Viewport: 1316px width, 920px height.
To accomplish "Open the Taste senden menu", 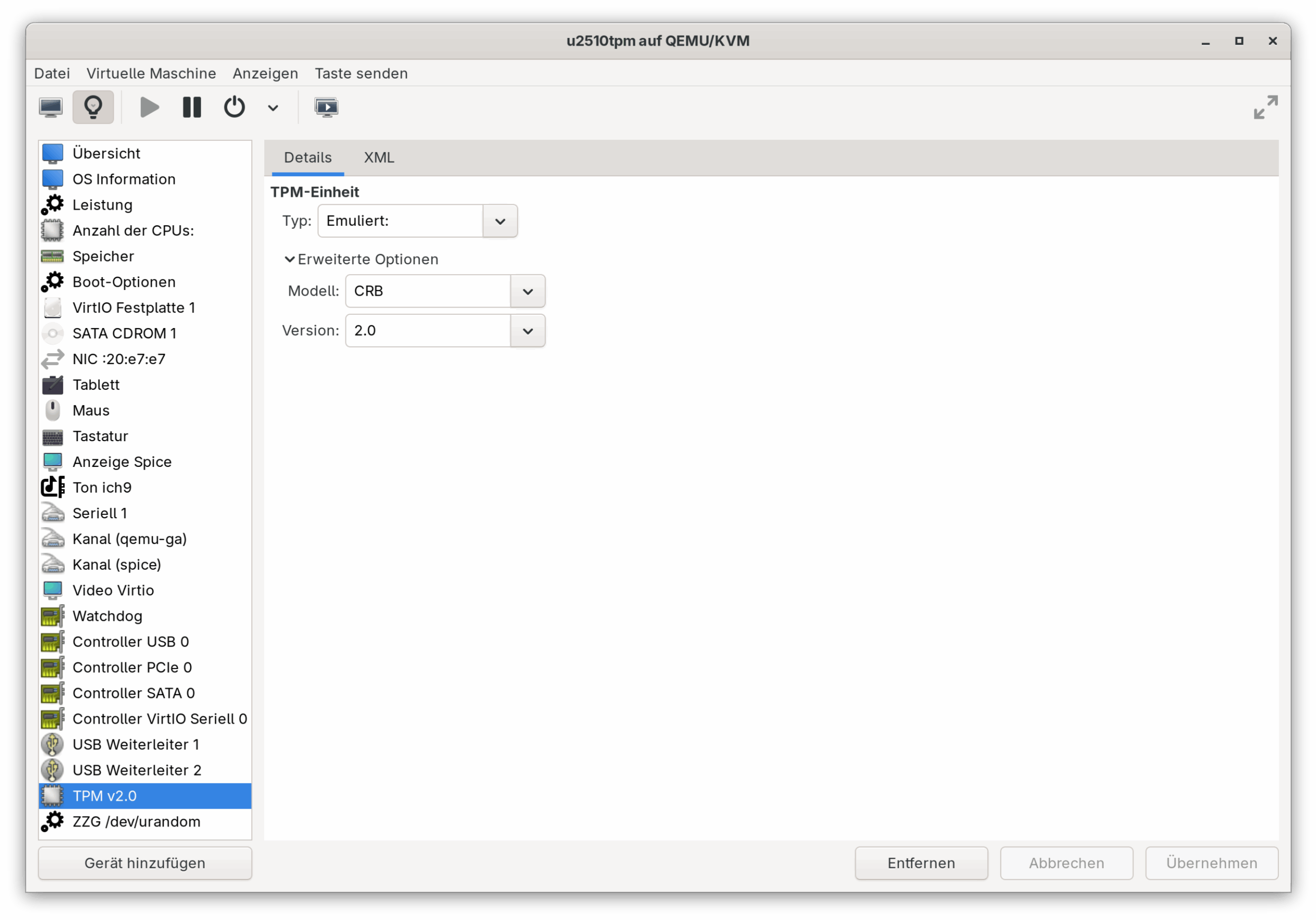I will (x=361, y=74).
